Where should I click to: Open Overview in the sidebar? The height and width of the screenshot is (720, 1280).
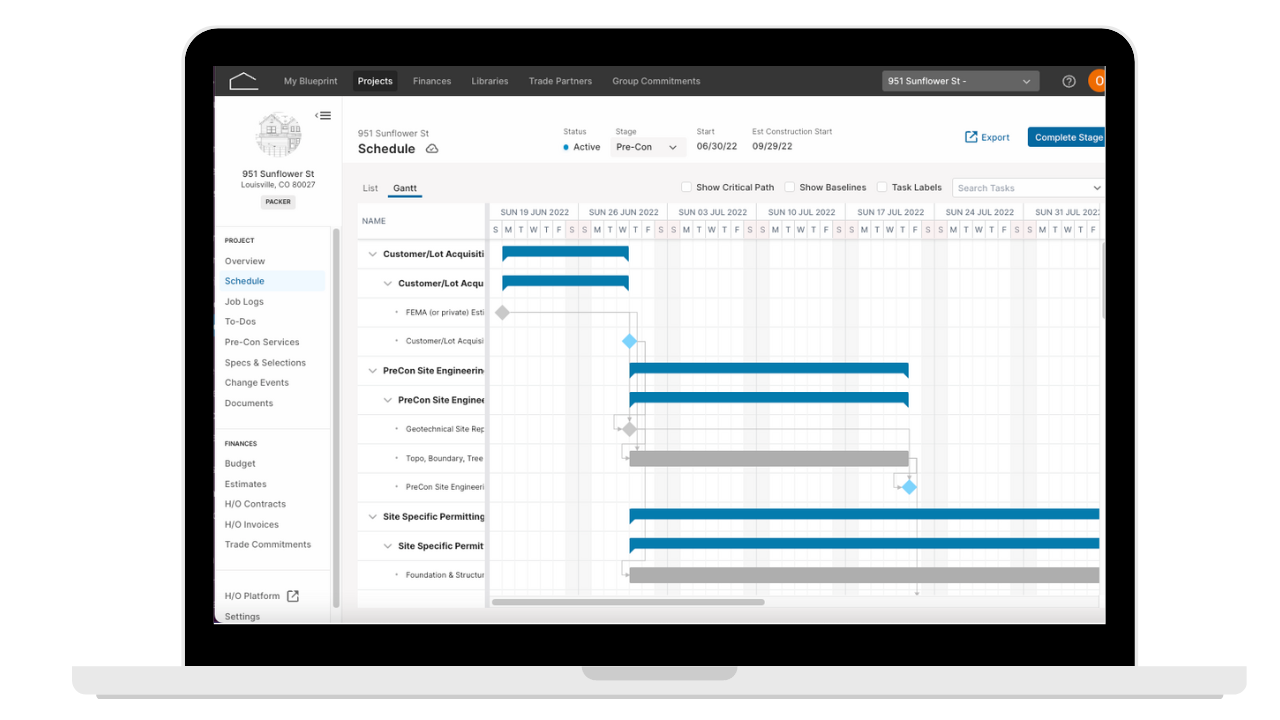(x=245, y=261)
